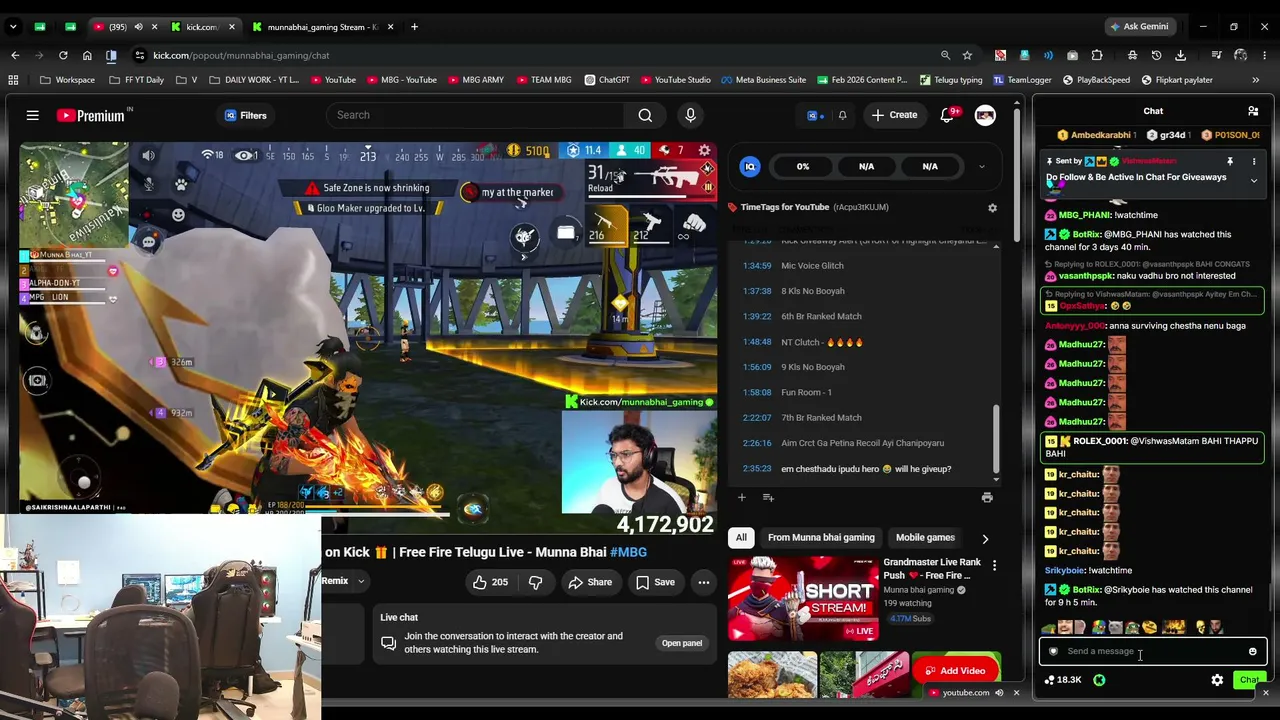Expand the IQ stats panel chevron
The width and height of the screenshot is (1280, 720).
pyautogui.click(x=981, y=167)
